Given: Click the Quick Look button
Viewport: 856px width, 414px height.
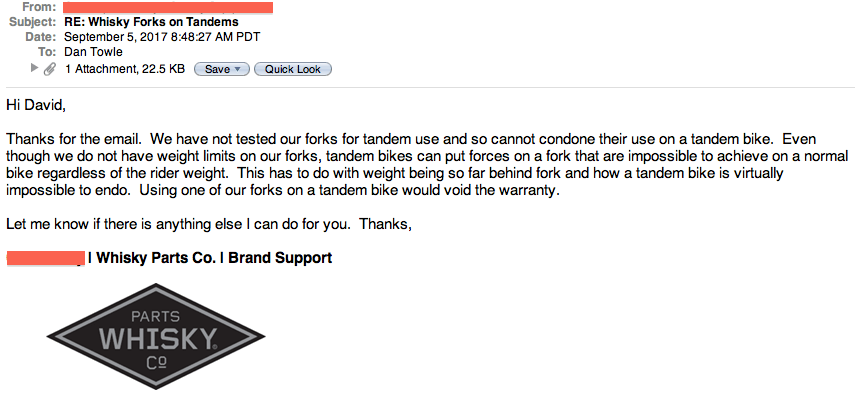Looking at the screenshot, I should [293, 69].
